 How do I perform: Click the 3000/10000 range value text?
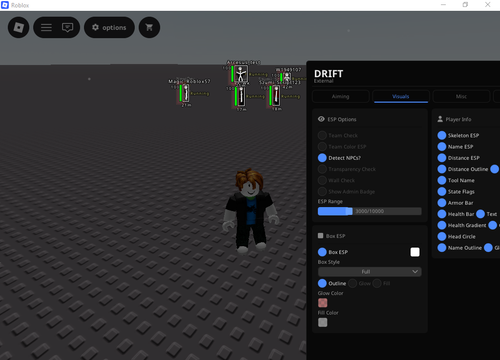[x=369, y=211]
